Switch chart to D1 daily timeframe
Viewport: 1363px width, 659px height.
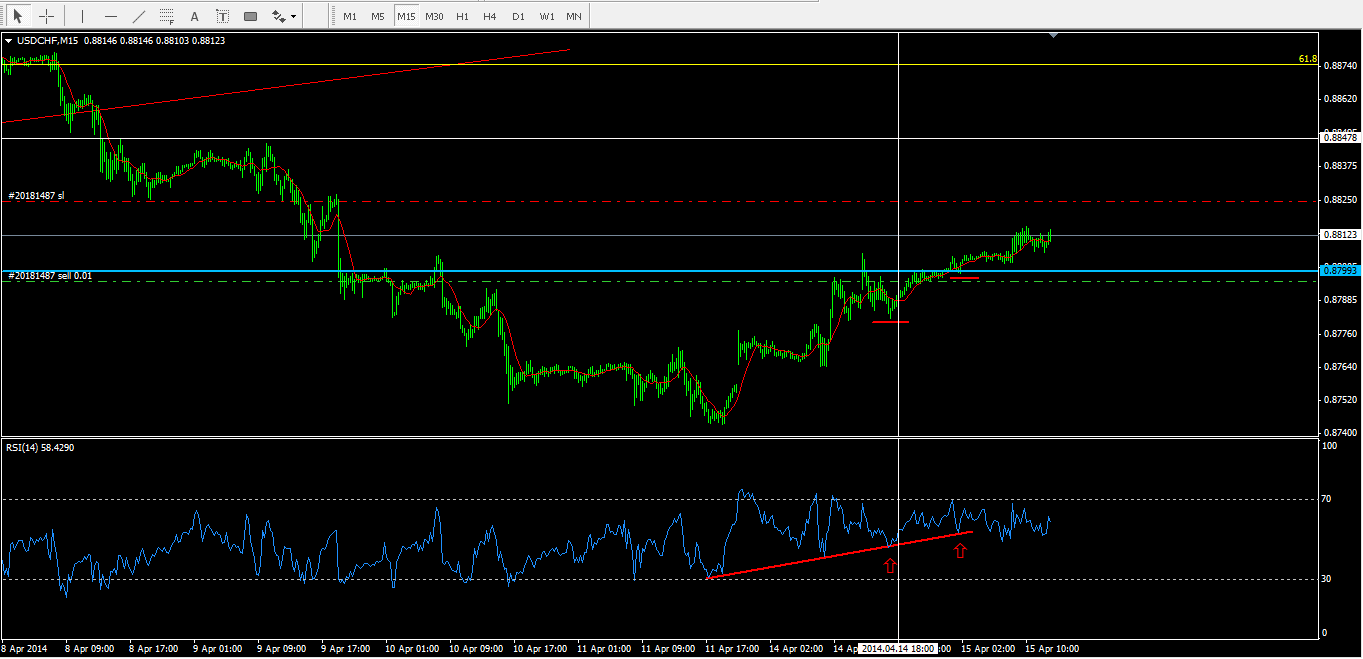(517, 17)
